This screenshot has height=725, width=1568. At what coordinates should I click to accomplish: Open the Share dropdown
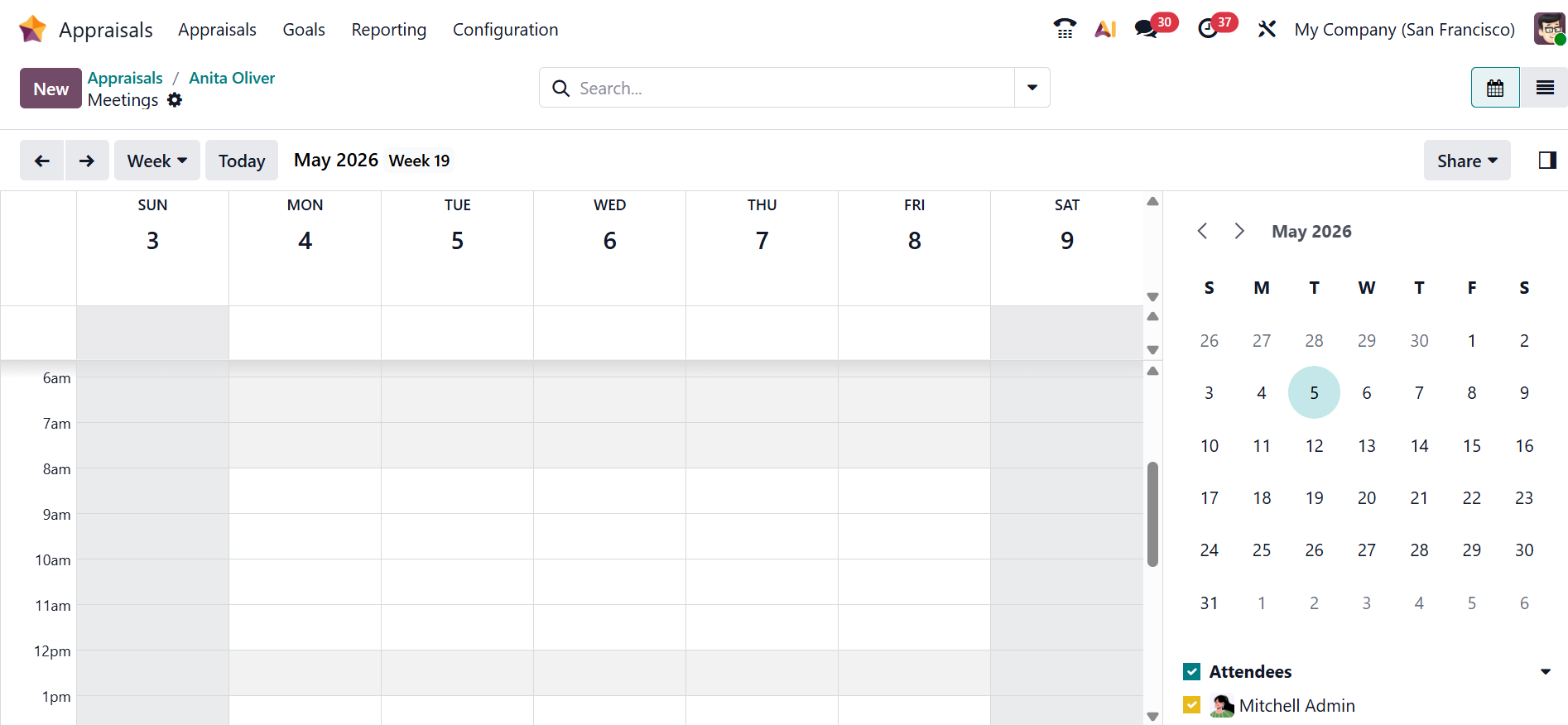click(x=1466, y=161)
